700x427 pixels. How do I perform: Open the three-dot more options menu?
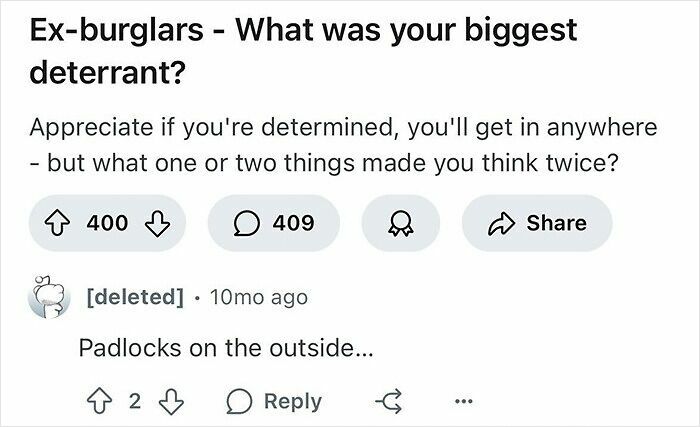(x=463, y=401)
